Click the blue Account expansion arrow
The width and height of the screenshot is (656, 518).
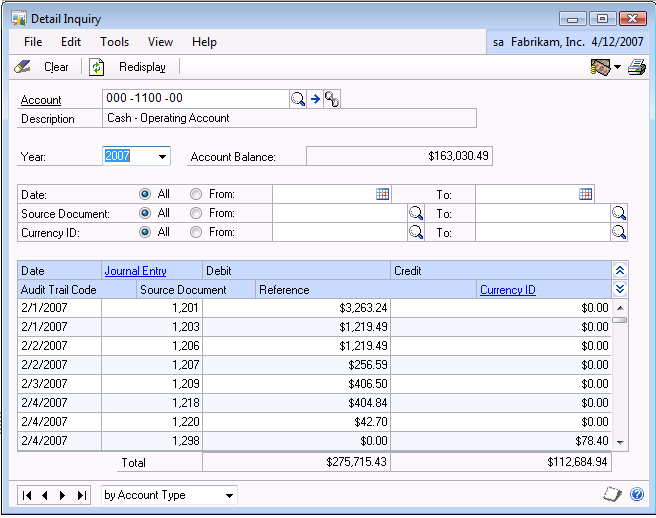(x=315, y=99)
